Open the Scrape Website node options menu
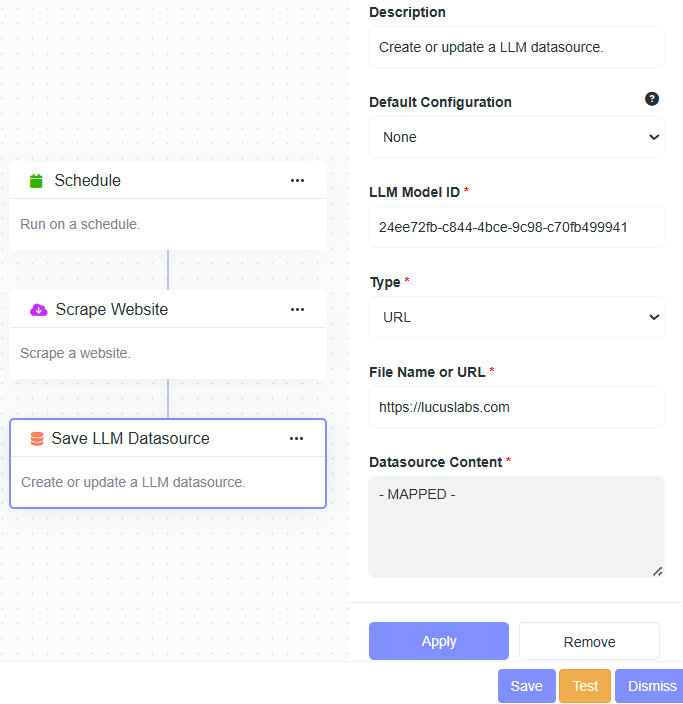 pos(297,310)
